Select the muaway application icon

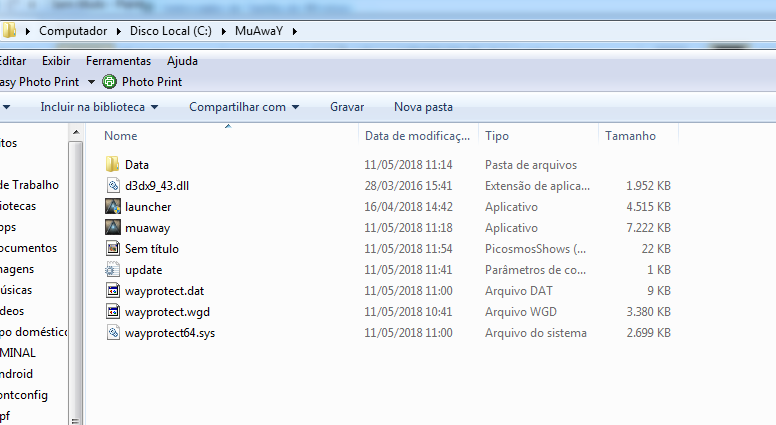[x=112, y=227]
